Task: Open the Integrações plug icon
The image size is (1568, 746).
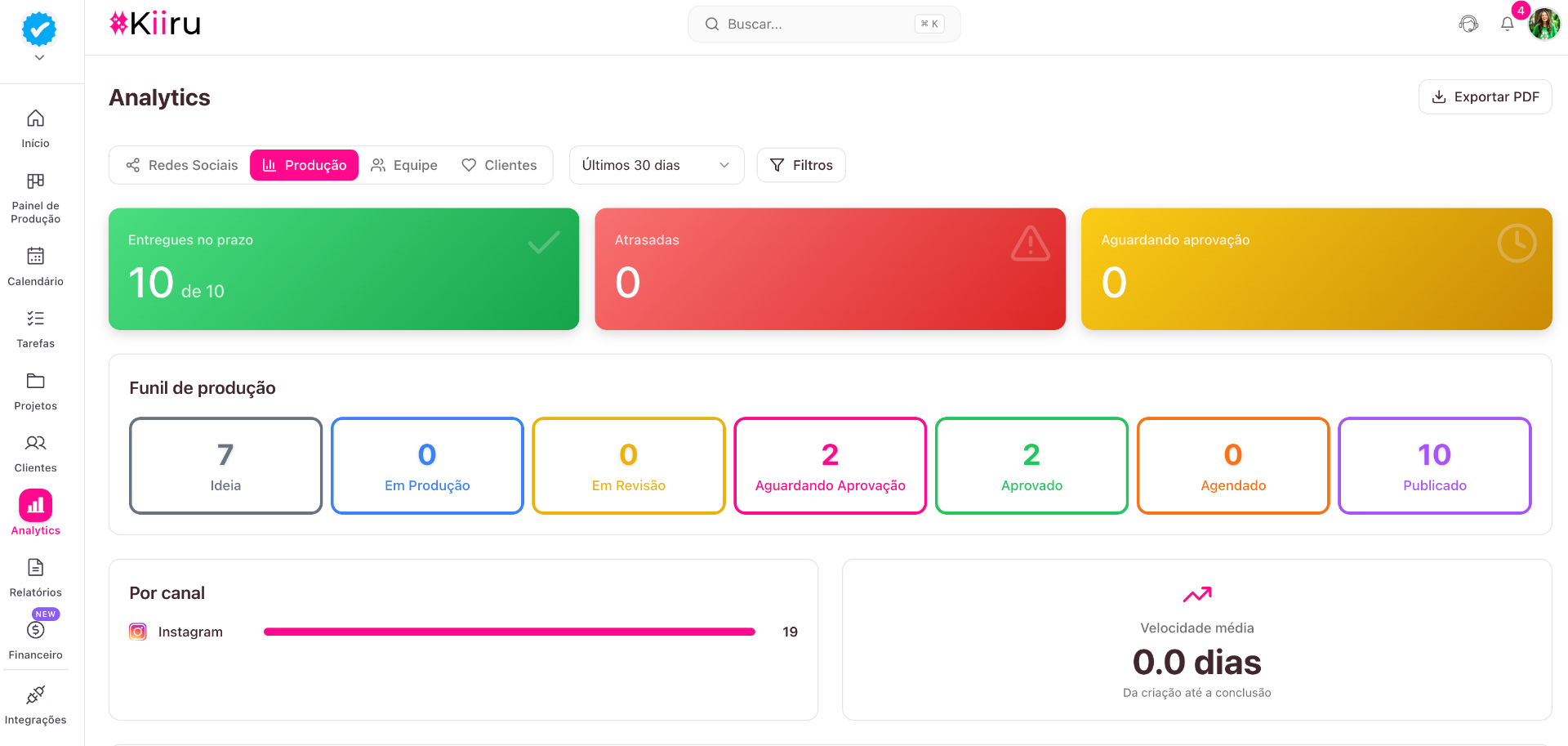Action: click(x=35, y=695)
